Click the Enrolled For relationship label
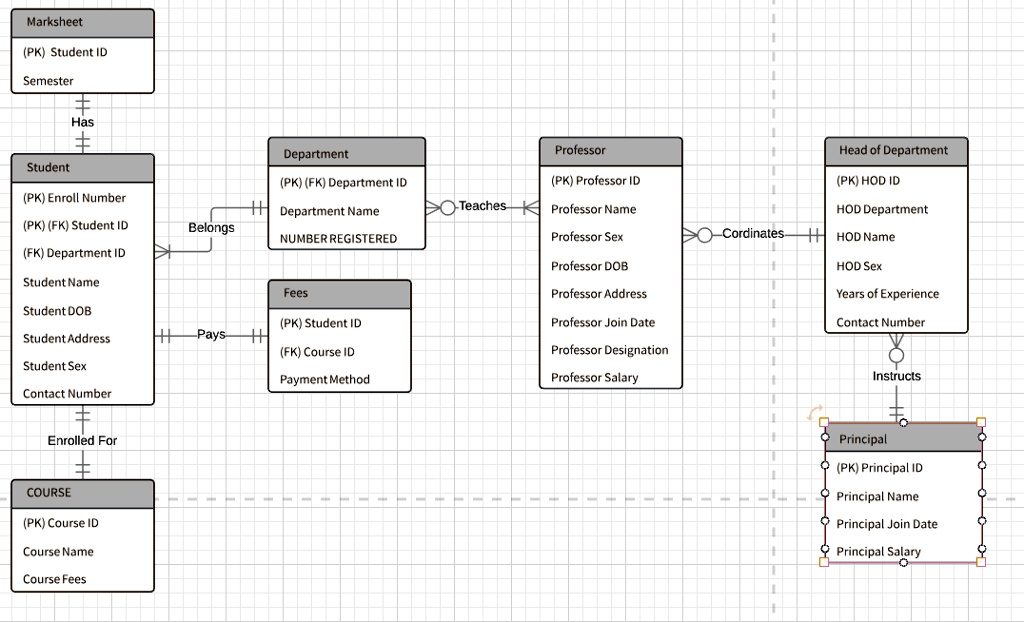Image resolution: width=1024 pixels, height=622 pixels. point(81,440)
